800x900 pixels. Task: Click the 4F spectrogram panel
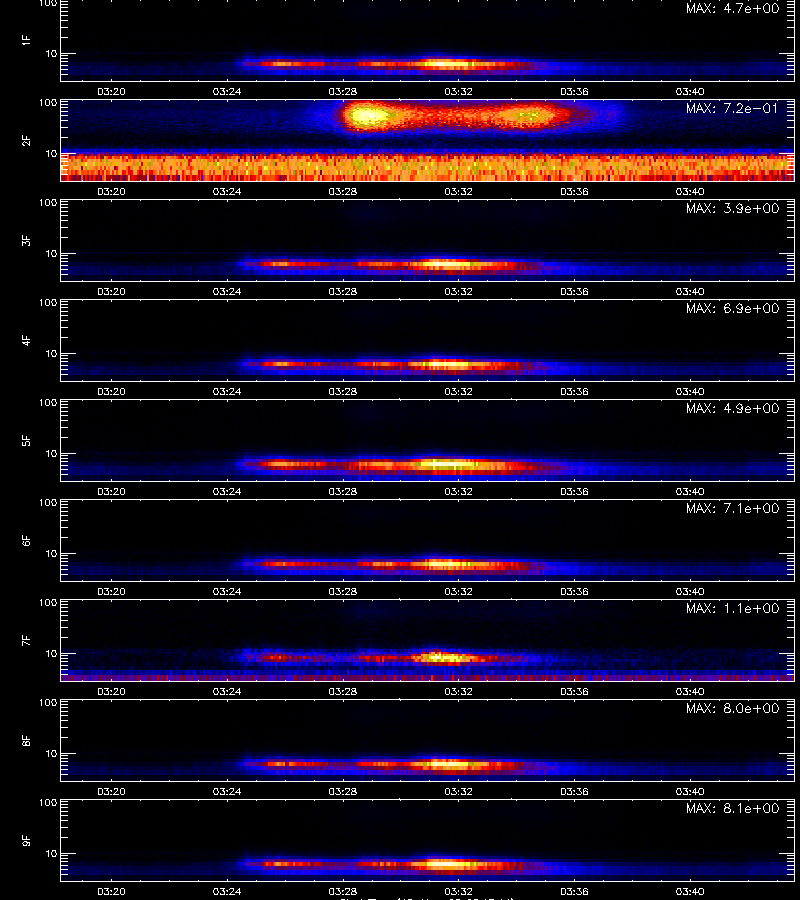pyautogui.click(x=428, y=340)
